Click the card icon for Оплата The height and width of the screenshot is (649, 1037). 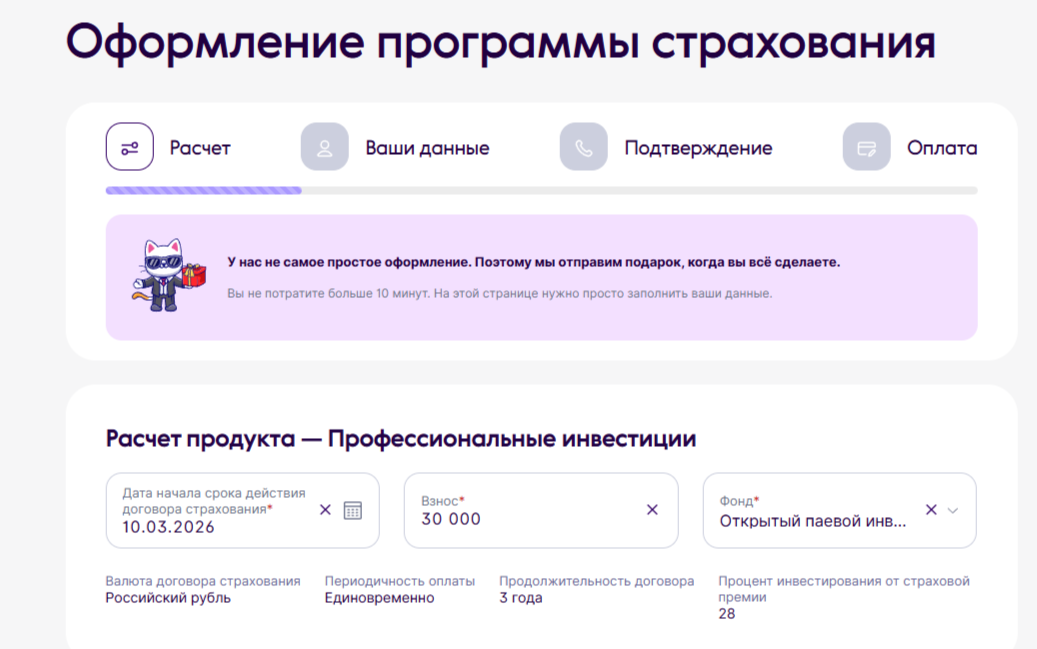(x=866, y=147)
